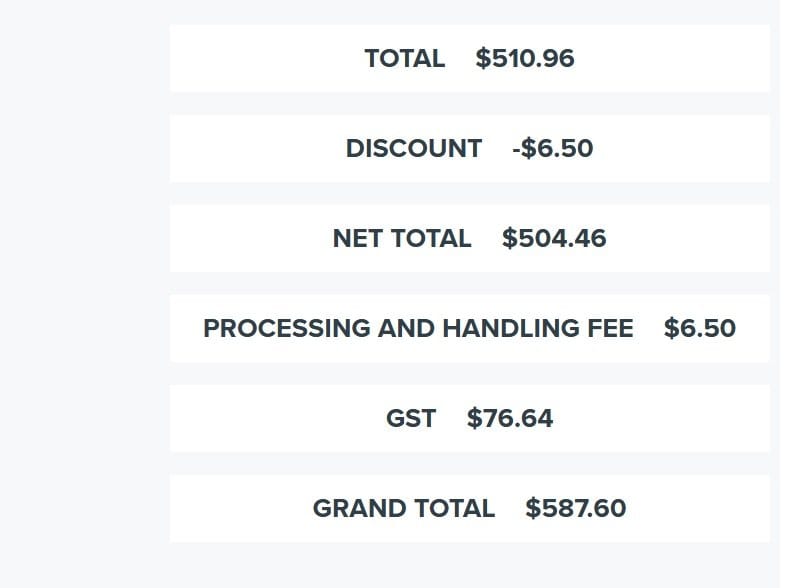Select the $587.60 grand total amount
This screenshot has height=588, width=785.
pos(575,508)
